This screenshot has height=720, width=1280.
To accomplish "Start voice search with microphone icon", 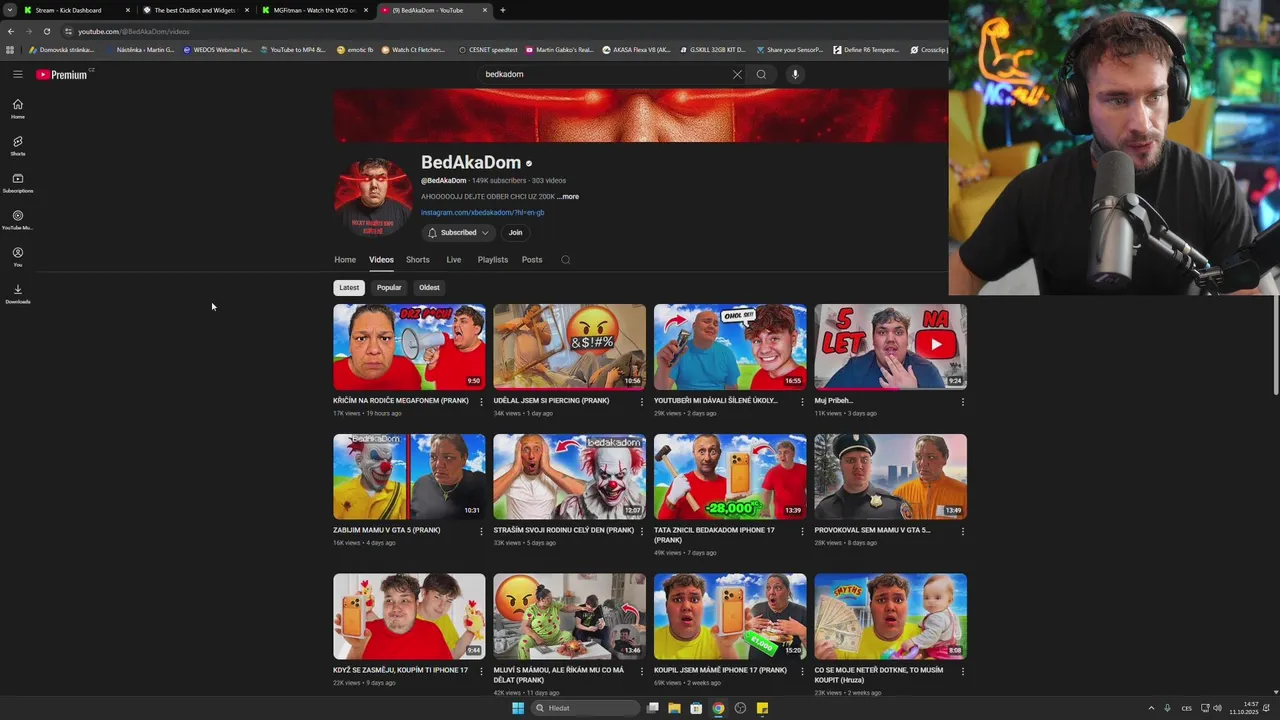I will click(795, 74).
